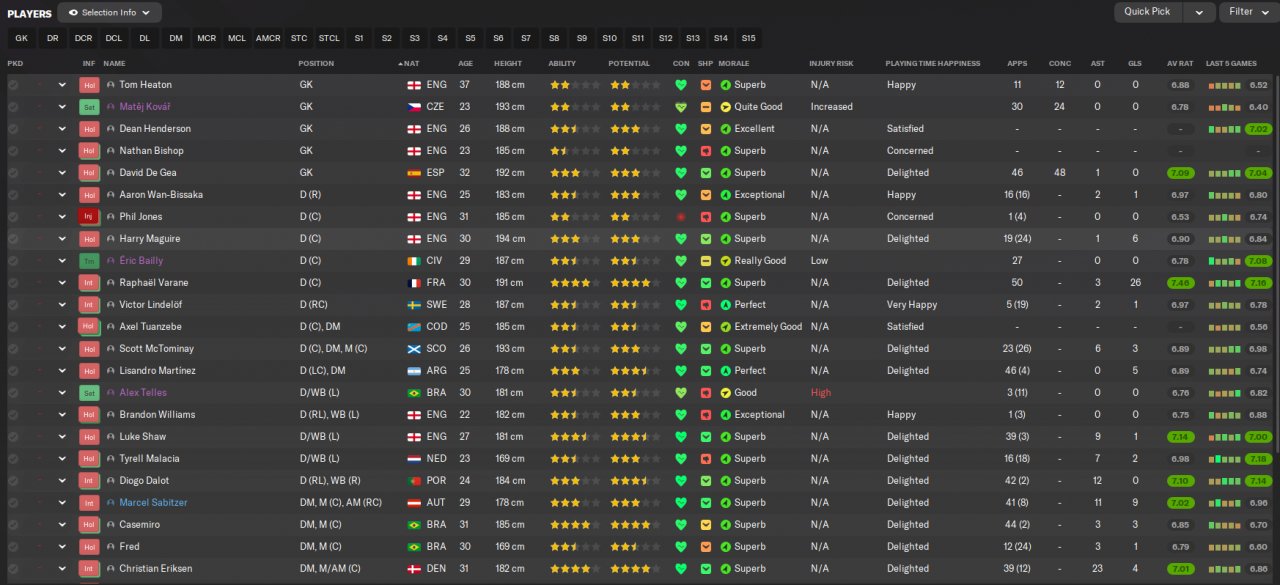The width and height of the screenshot is (1280, 585).
Task: Click eye icon in Selection Info button
Action: [x=73, y=12]
